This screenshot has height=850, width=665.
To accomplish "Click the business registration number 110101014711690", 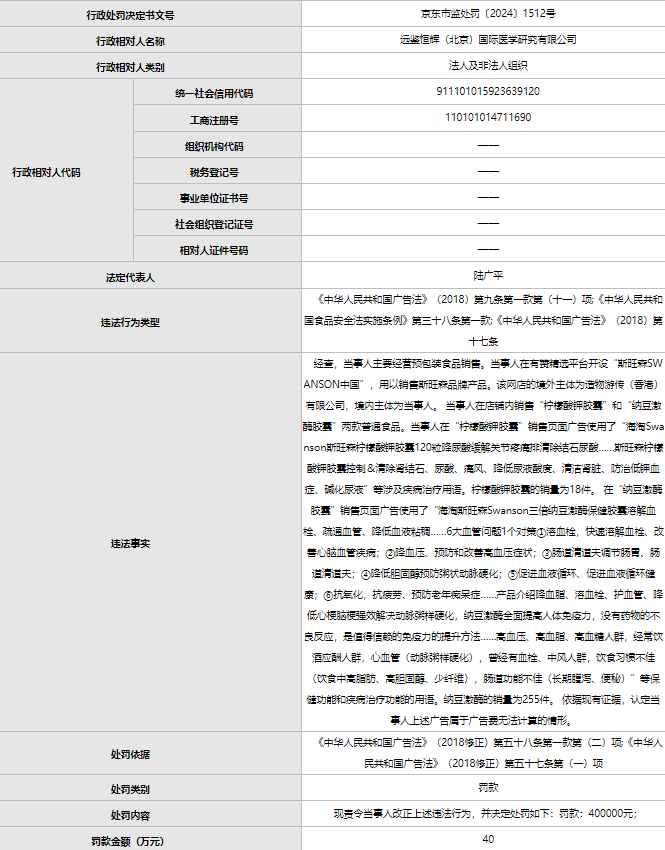I will point(487,118).
